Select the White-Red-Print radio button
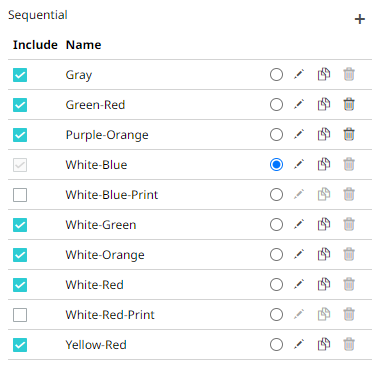This screenshot has width=378, height=371. [x=276, y=315]
